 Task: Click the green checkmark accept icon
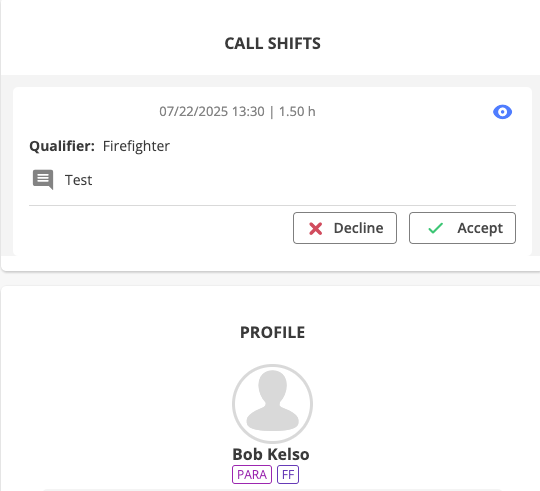[435, 228]
